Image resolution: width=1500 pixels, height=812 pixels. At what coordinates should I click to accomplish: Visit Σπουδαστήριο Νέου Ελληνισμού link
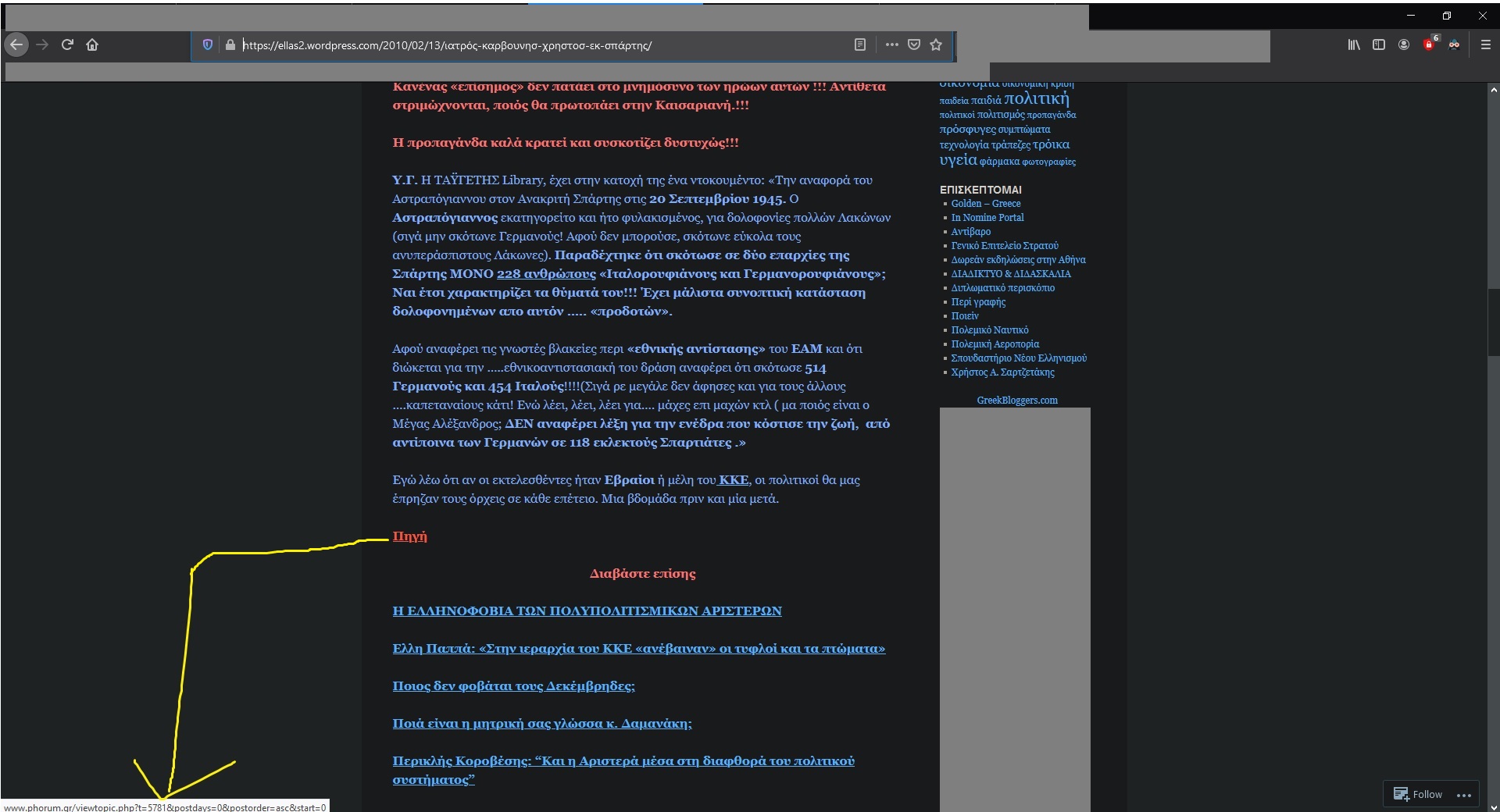[1019, 358]
